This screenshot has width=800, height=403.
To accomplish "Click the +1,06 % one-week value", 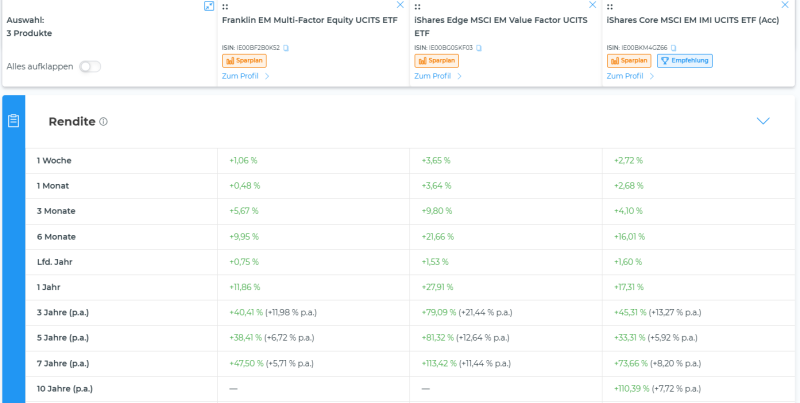I will [x=243, y=161].
